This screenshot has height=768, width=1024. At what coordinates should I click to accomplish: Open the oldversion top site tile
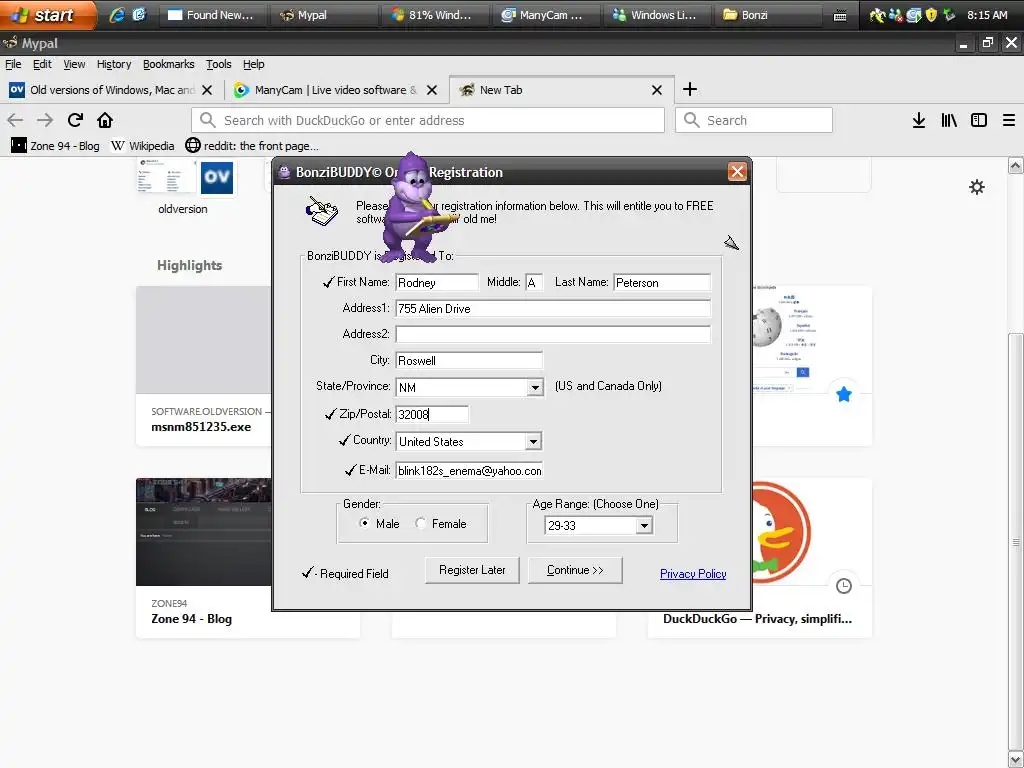[184, 186]
